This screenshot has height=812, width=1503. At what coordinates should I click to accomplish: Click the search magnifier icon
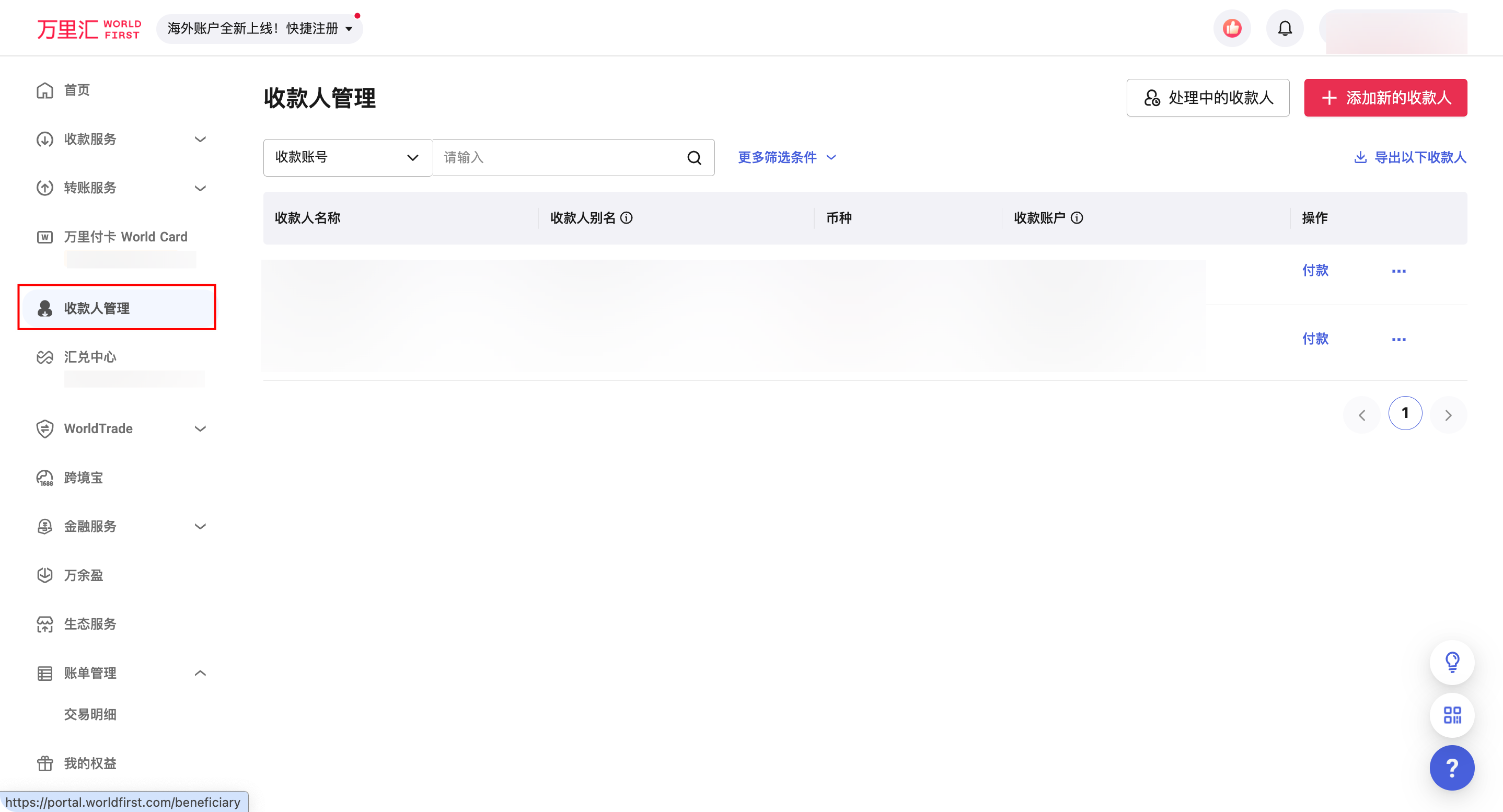pyautogui.click(x=693, y=157)
